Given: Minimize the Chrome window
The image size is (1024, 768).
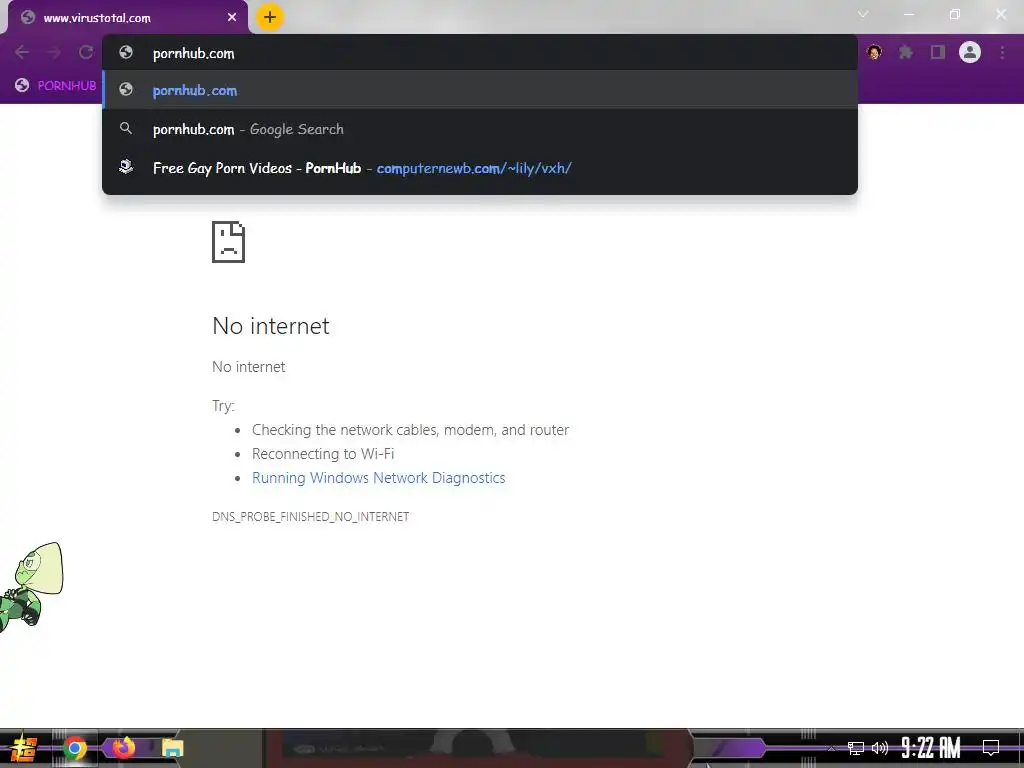Looking at the screenshot, I should pyautogui.click(x=908, y=14).
